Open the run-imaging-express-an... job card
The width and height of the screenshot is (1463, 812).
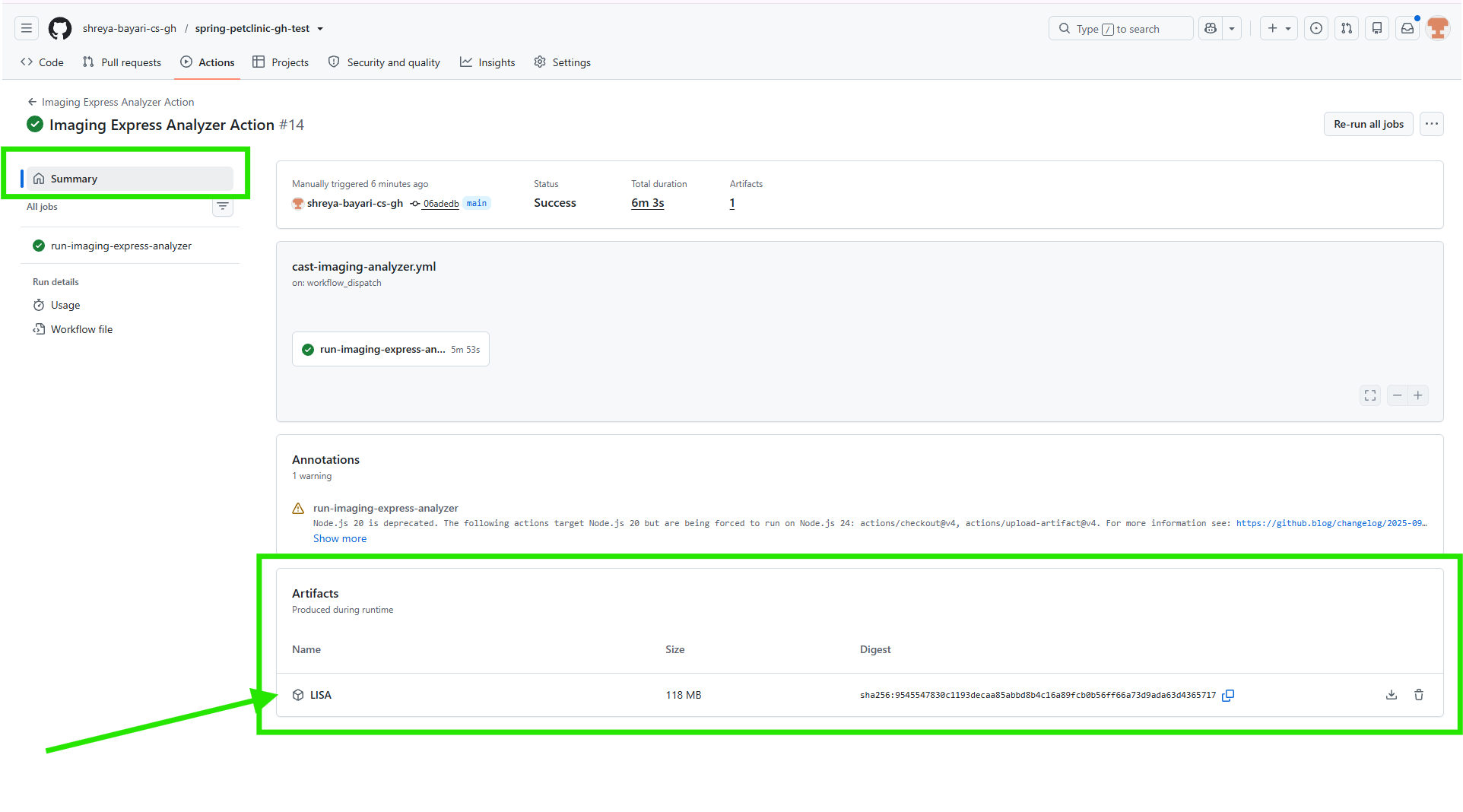(391, 350)
